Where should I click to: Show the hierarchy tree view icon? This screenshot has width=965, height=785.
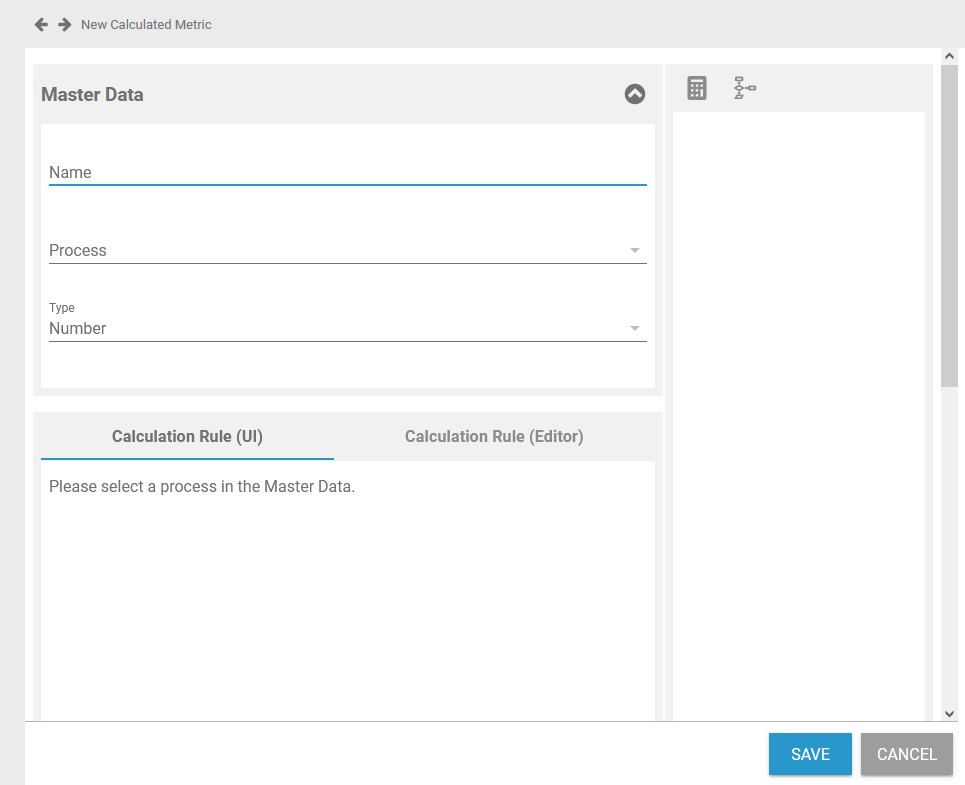point(745,88)
